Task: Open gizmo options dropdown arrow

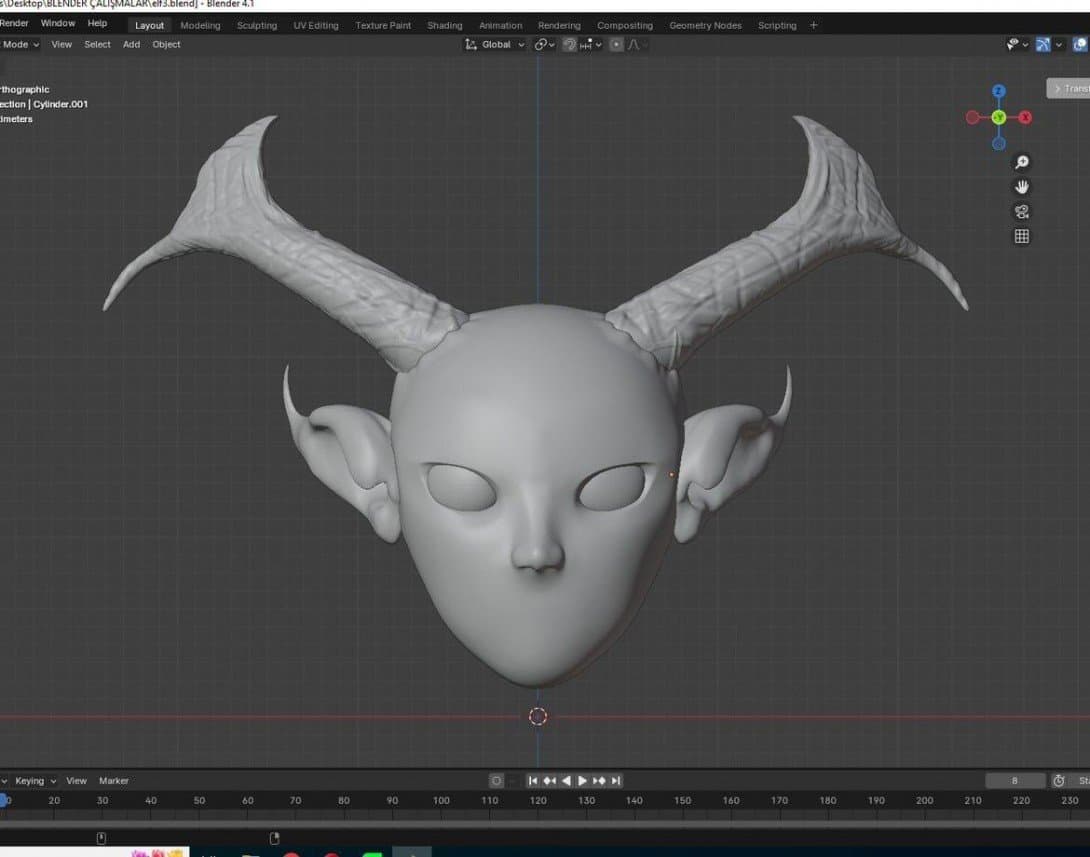Action: (1059, 44)
